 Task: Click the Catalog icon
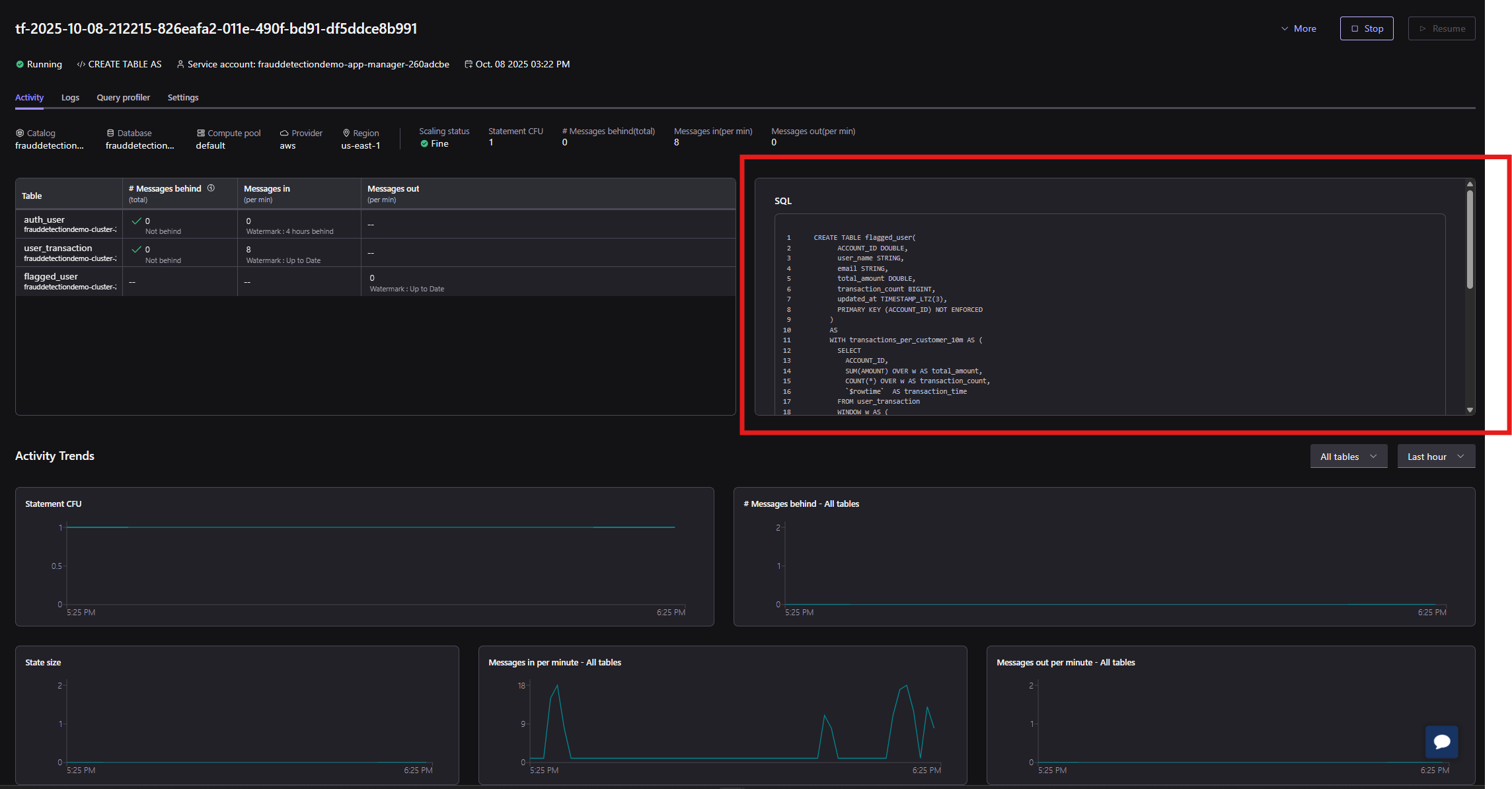[20, 133]
